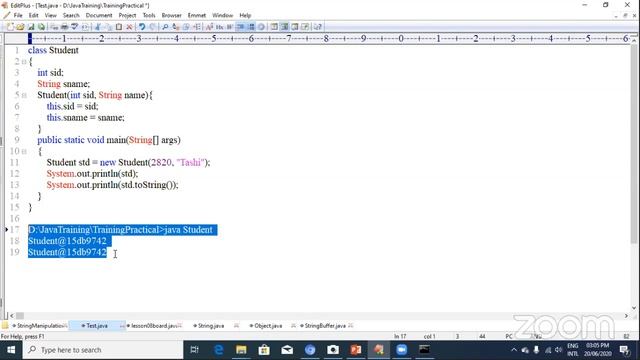
Task: Click the Find in Files toolbar icon
Action: click(186, 27)
